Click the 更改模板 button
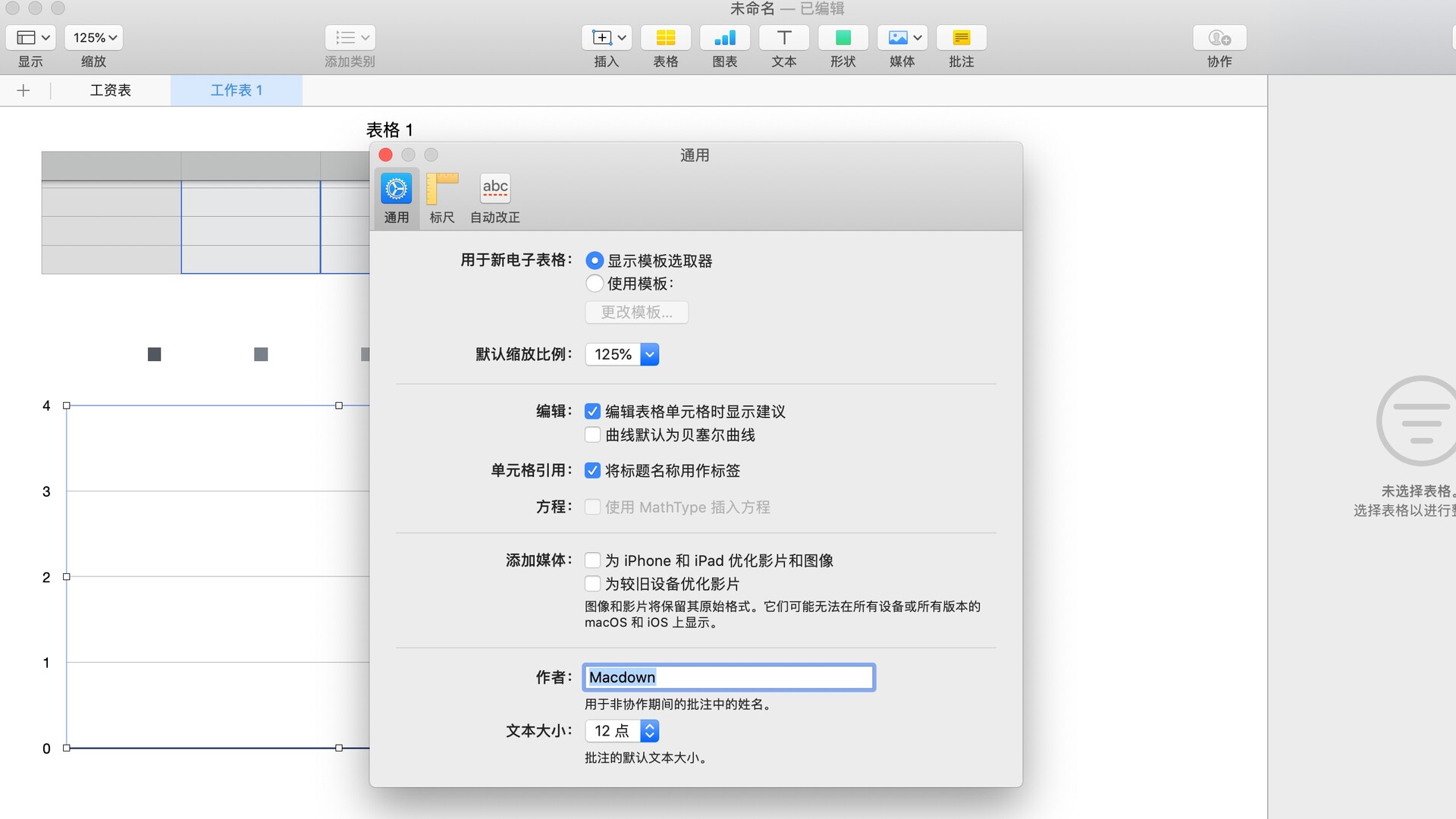 (x=636, y=312)
